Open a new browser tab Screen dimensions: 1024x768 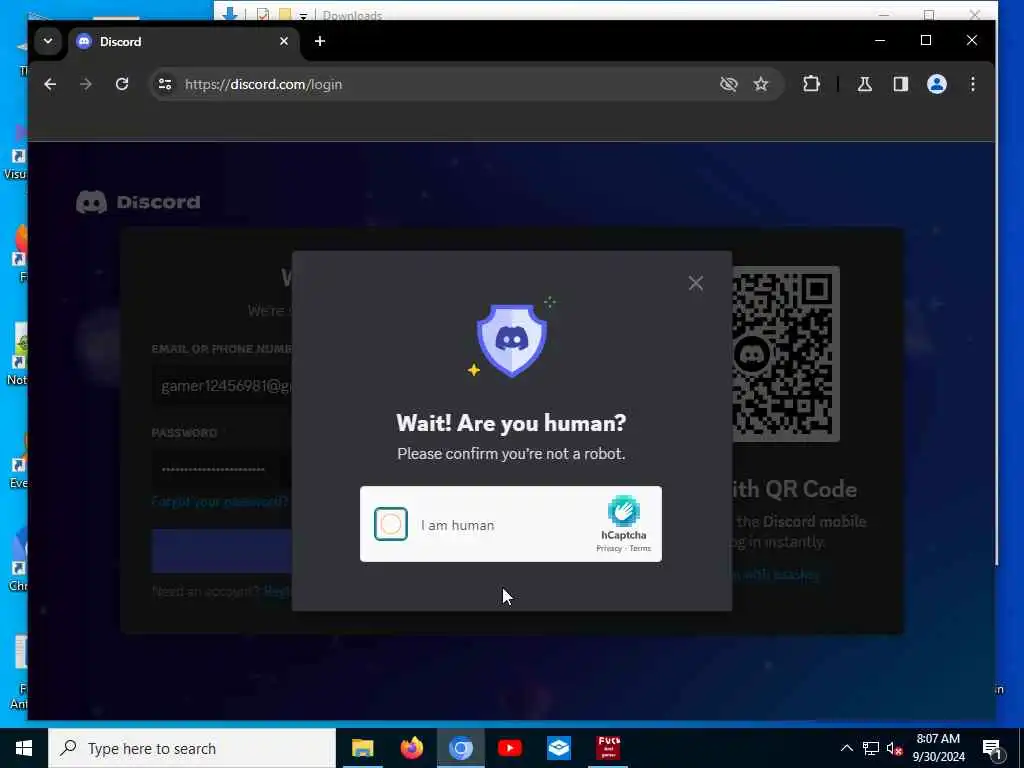coord(319,41)
